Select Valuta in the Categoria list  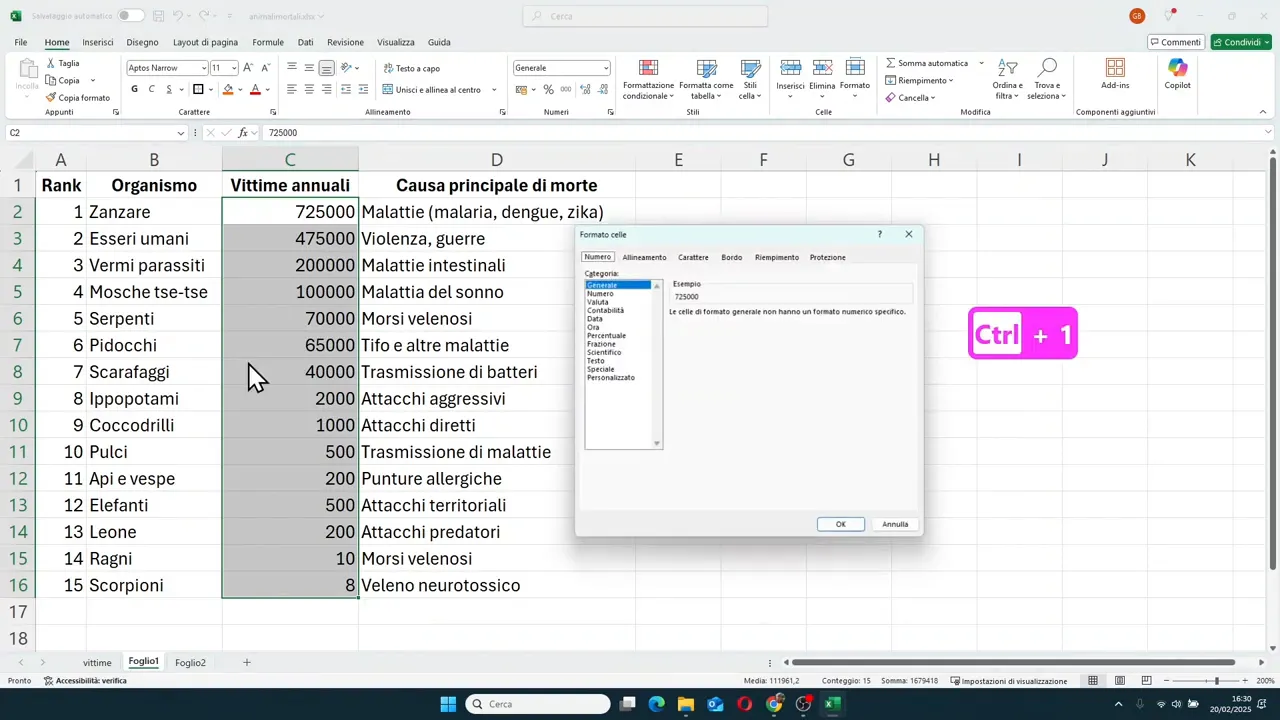click(x=598, y=302)
